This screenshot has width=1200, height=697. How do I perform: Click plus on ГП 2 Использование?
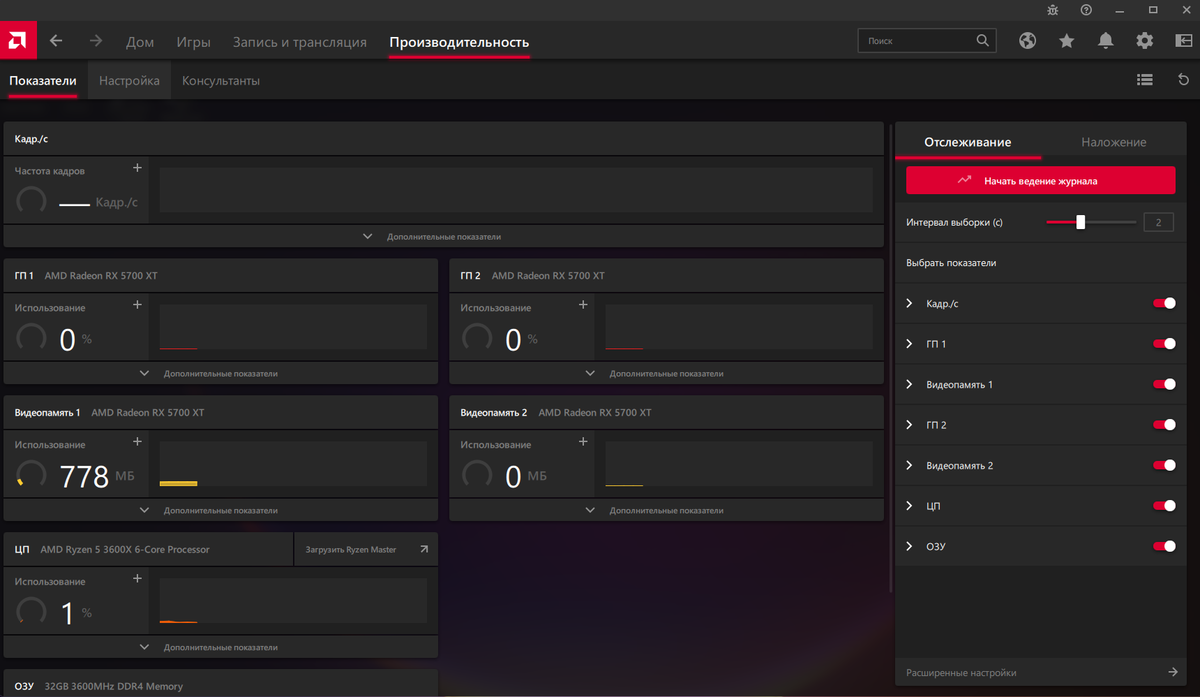pos(584,305)
